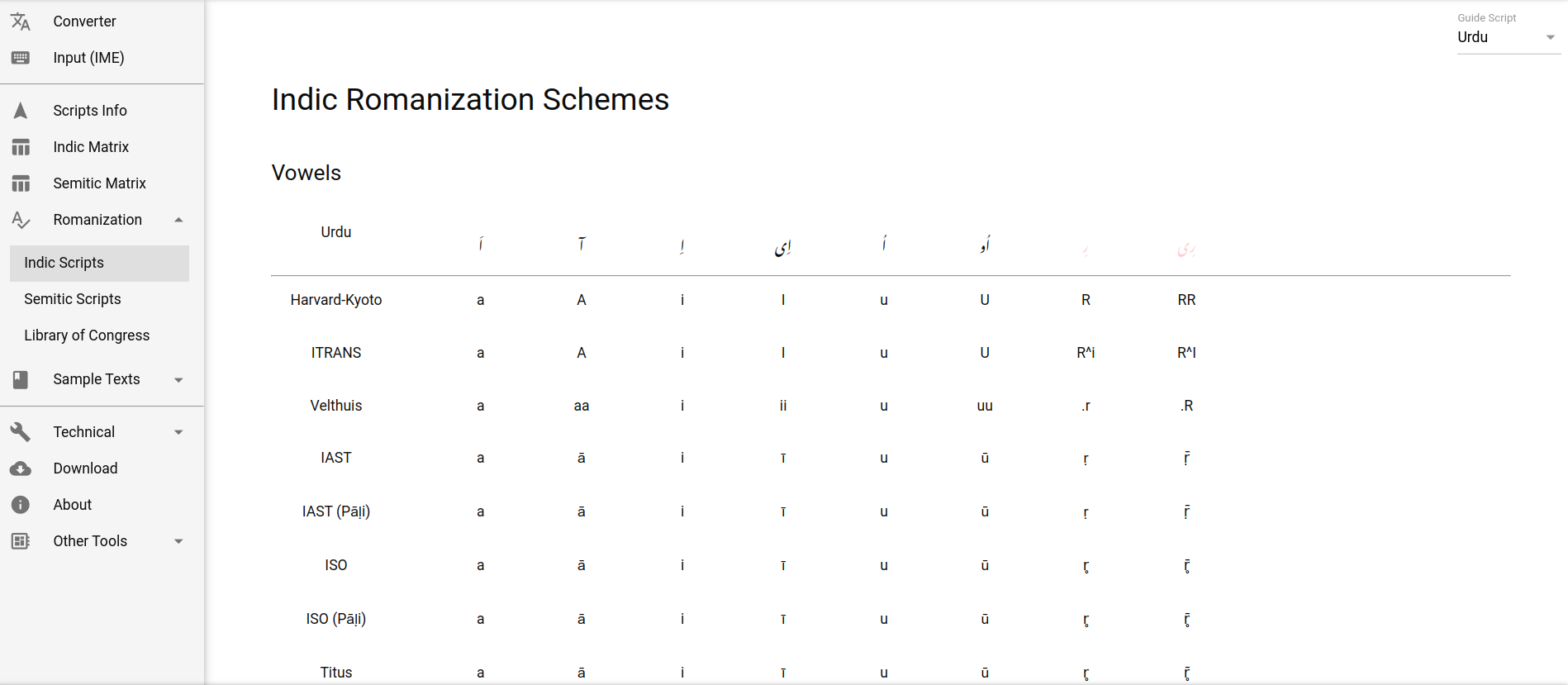Expand the Other Tools section
1568x685 pixels.
[x=178, y=541]
